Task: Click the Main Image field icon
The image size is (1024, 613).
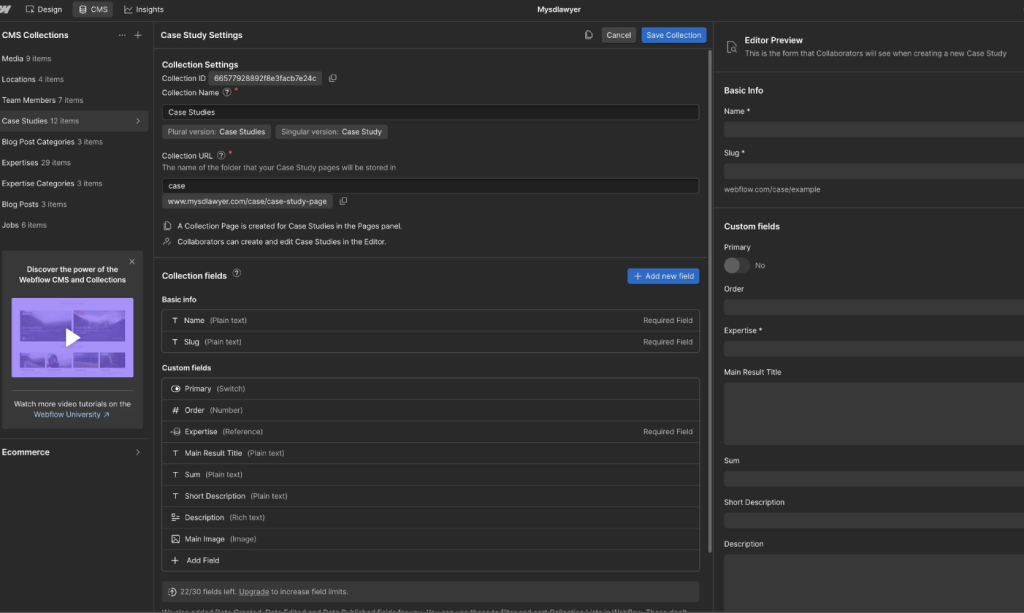Action: click(x=175, y=539)
